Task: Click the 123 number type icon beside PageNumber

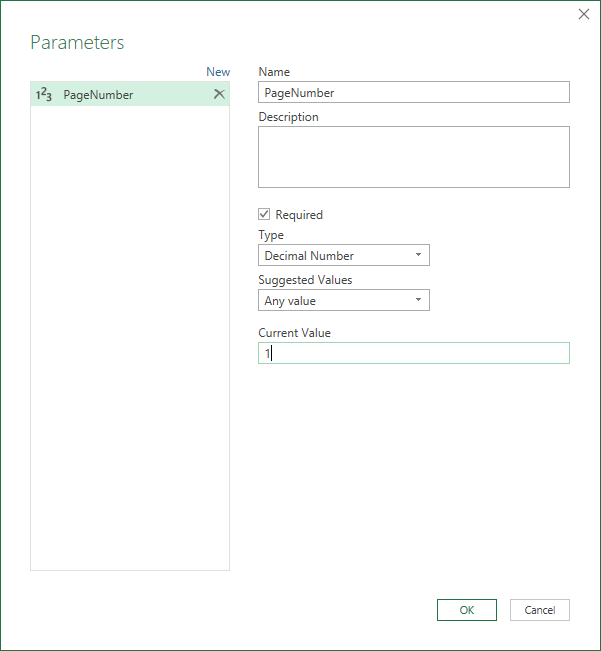Action: click(x=44, y=95)
